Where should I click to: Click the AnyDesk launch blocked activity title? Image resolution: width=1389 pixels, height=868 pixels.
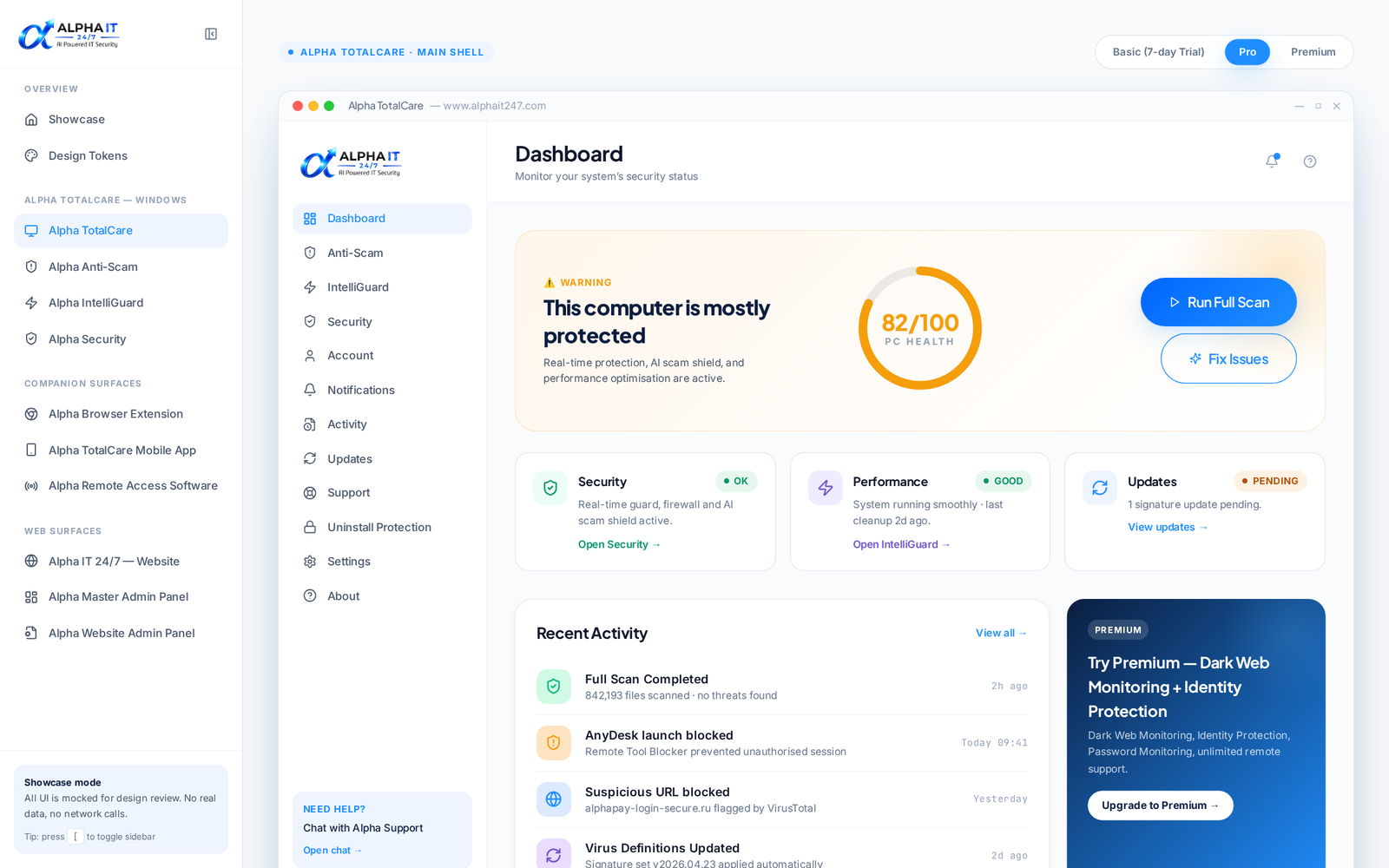click(x=659, y=735)
